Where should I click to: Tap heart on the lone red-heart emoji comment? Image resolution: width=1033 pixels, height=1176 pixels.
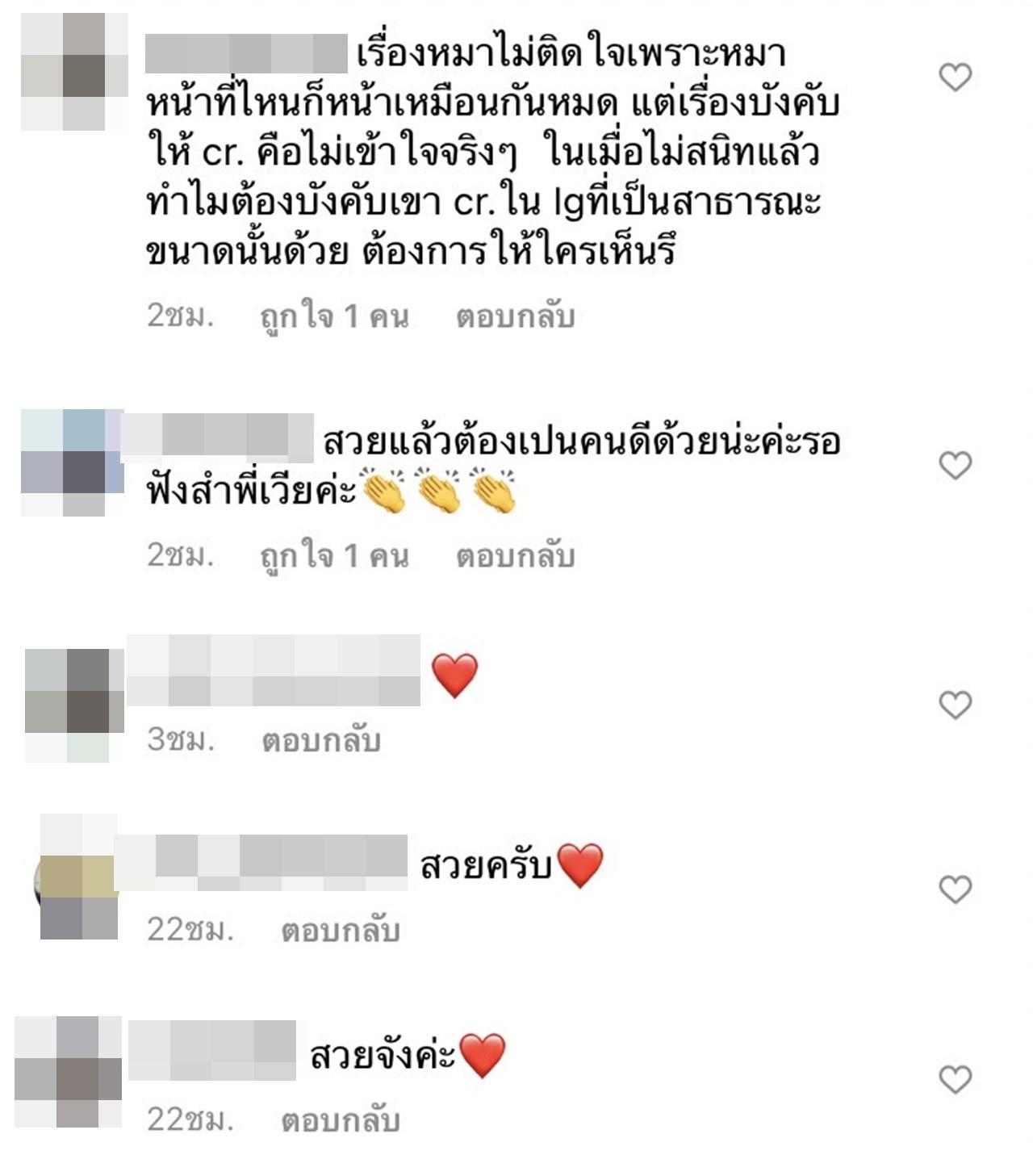956,705
